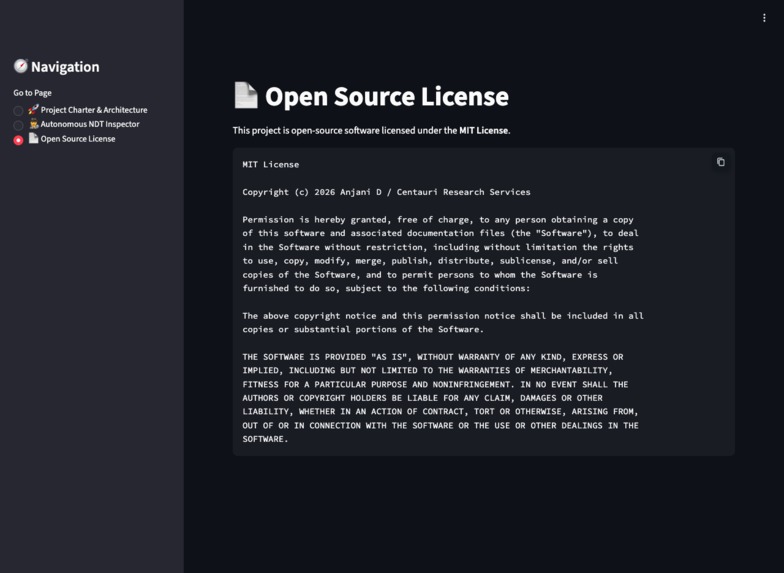Click the Navigation sidebar heading
This screenshot has width=784, height=573.
point(65,66)
